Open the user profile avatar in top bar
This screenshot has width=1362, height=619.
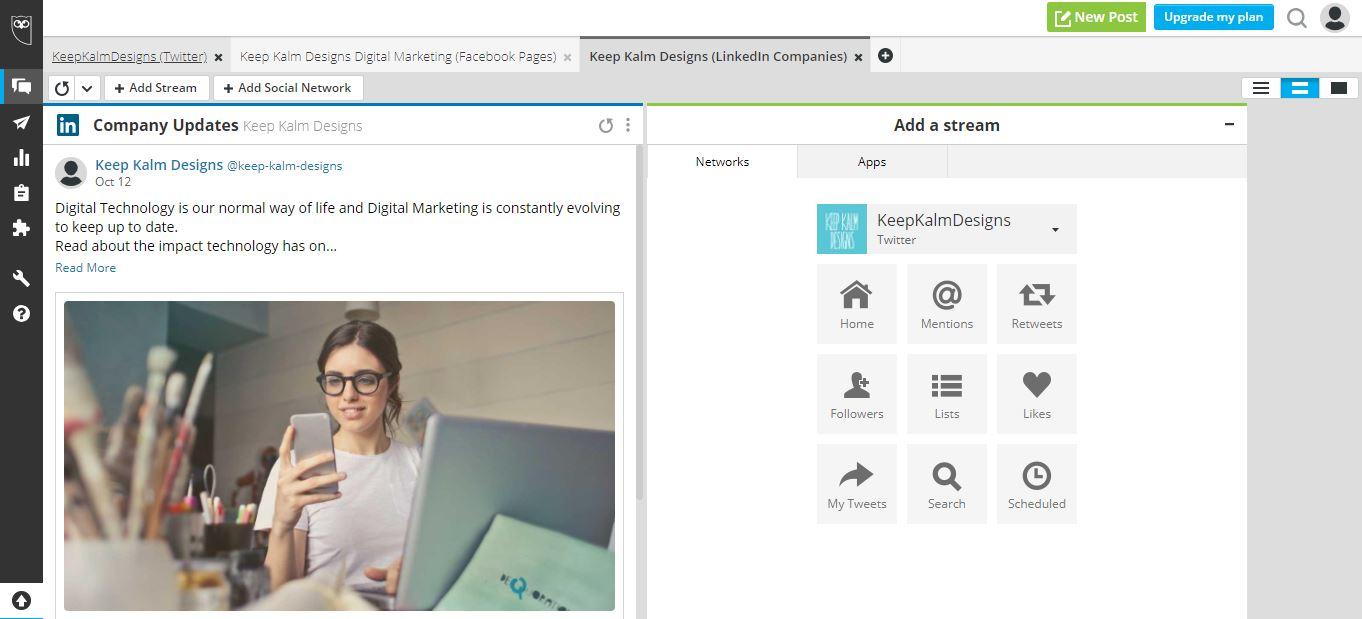pyautogui.click(x=1335, y=17)
